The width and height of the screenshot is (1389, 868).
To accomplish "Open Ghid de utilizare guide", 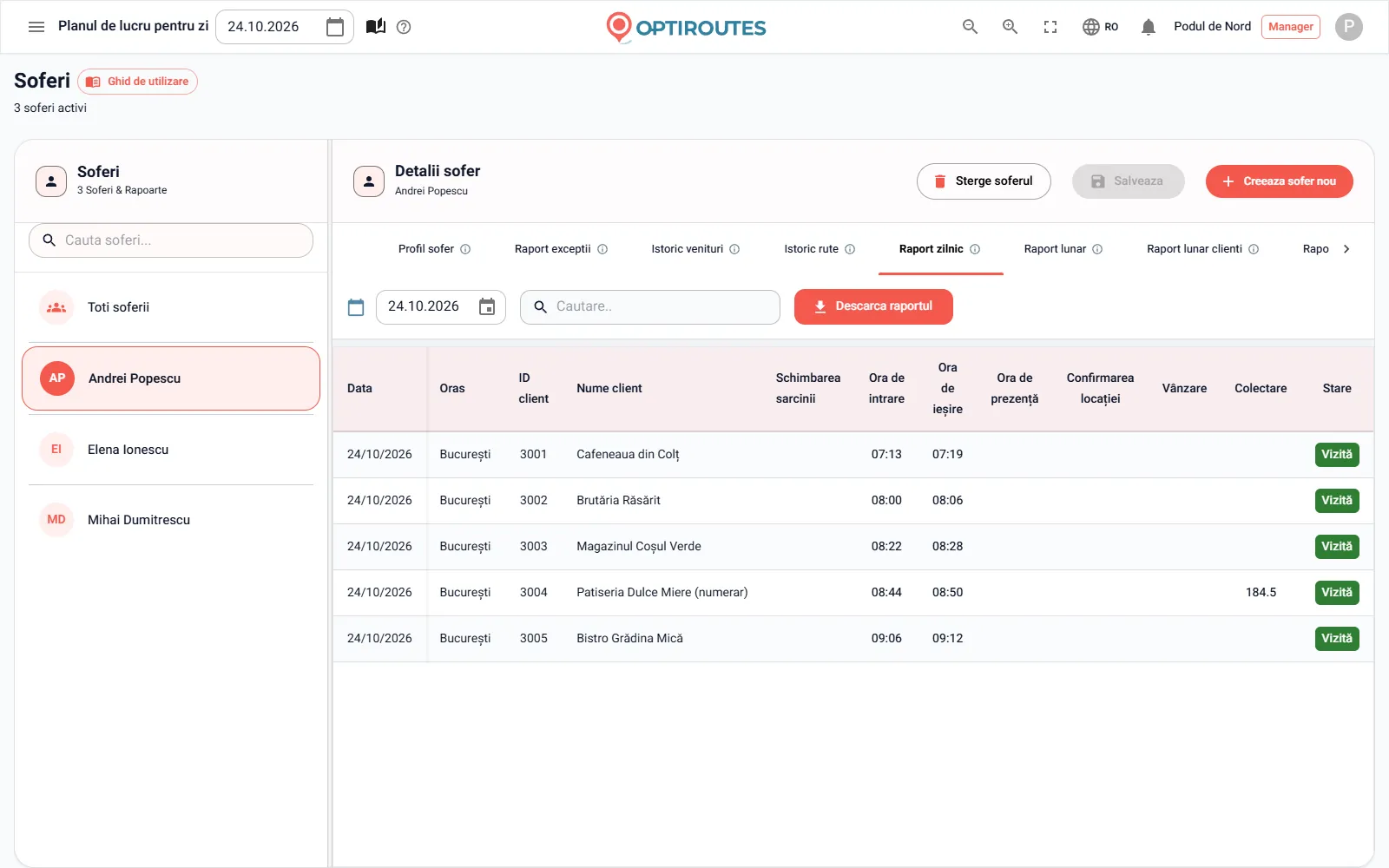I will [137, 82].
